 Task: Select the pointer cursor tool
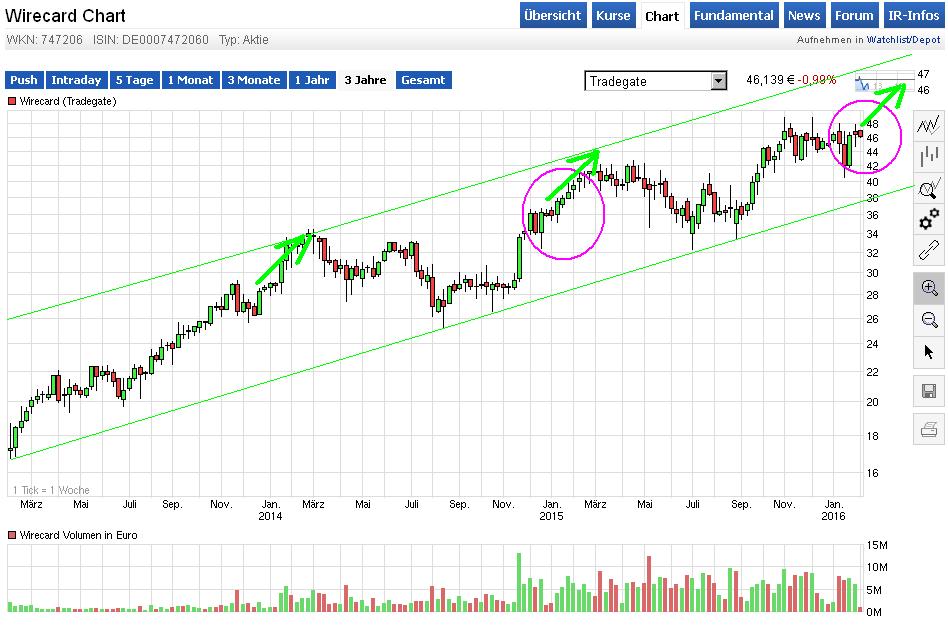click(x=929, y=352)
